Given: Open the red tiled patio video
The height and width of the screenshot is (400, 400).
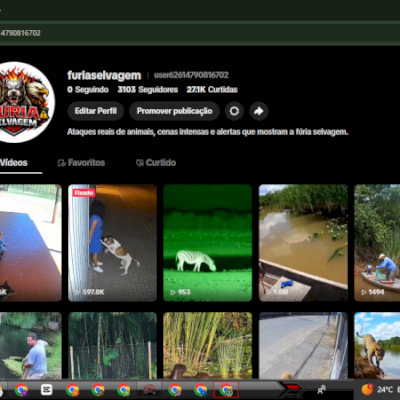Looking at the screenshot, I should click(31, 243).
